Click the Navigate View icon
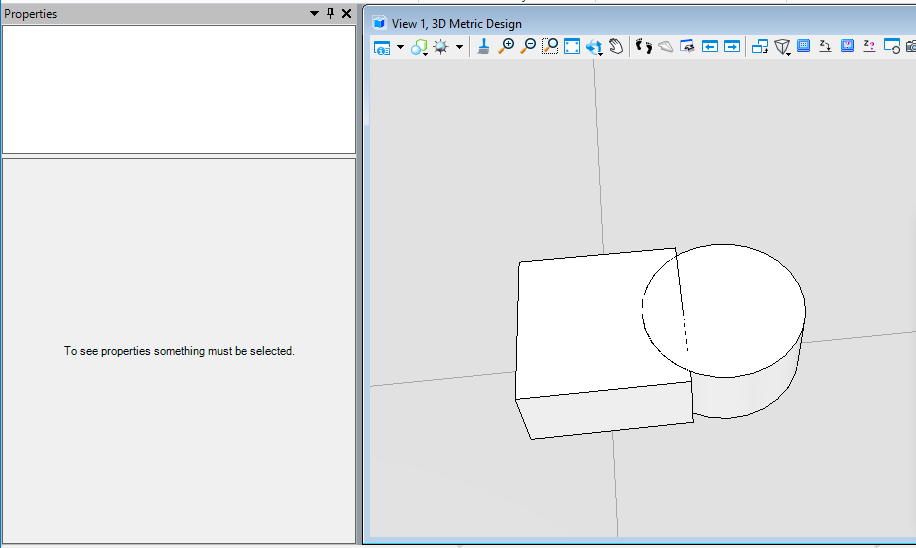The image size is (916, 548). coord(688,46)
